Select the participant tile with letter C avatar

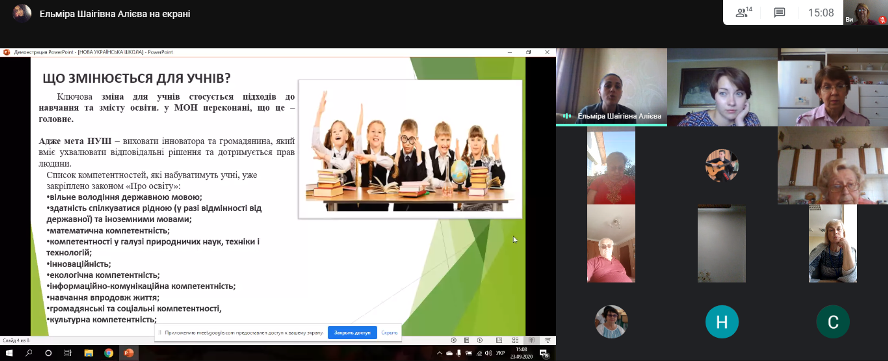tap(832, 322)
